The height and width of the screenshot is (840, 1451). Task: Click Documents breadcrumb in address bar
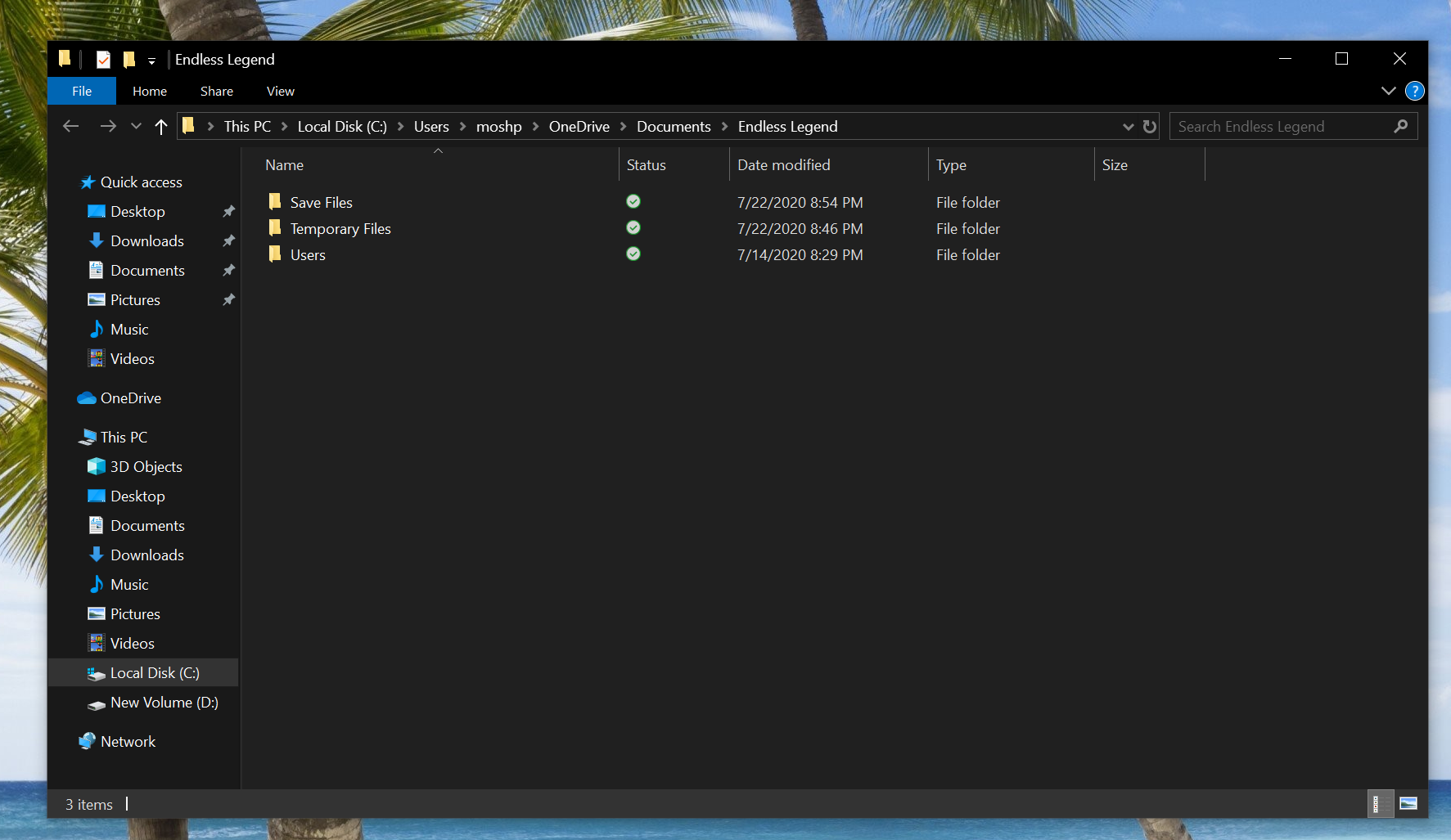pos(674,126)
